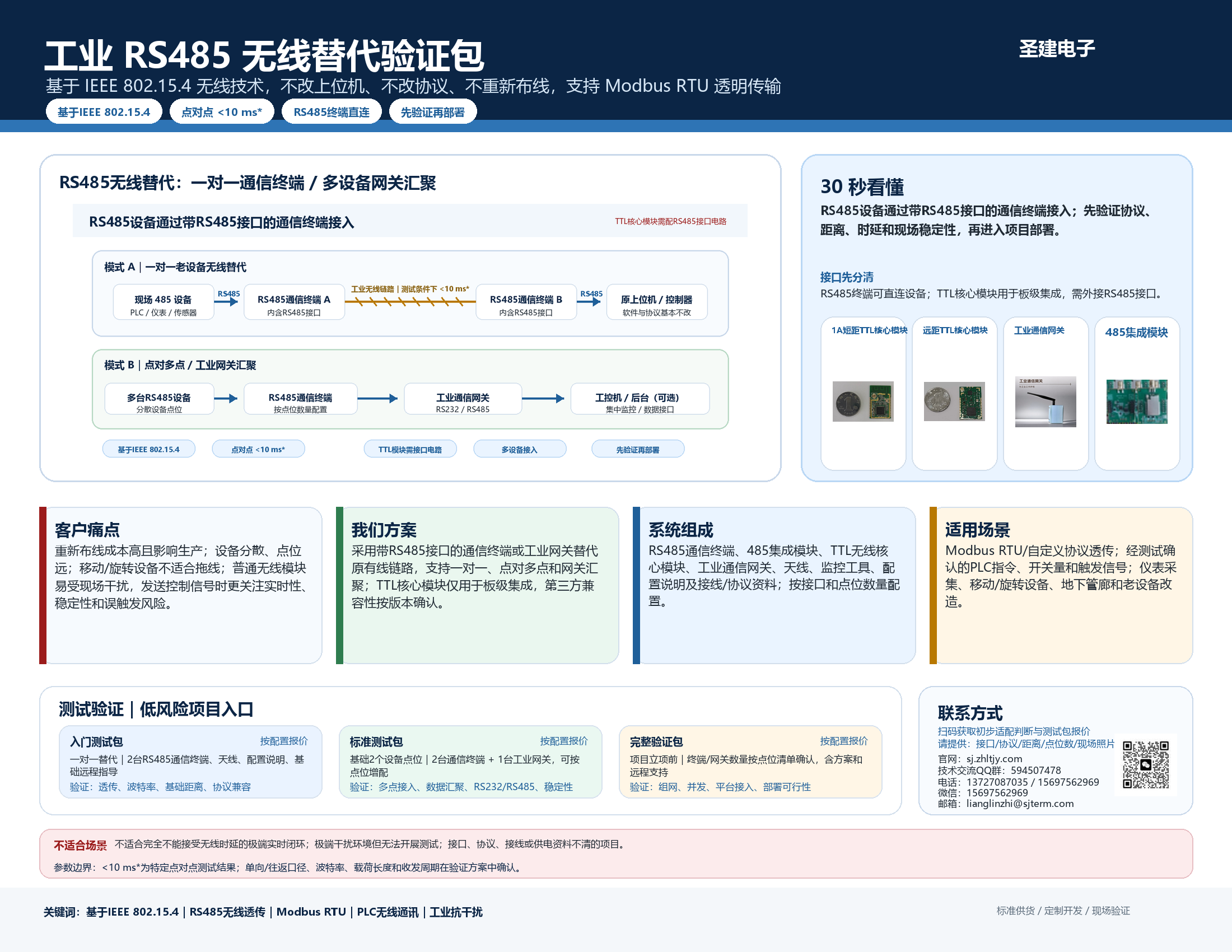Click the WeChat line 微信: 15697562969
This screenshot has width=1232, height=952.
[x=983, y=793]
